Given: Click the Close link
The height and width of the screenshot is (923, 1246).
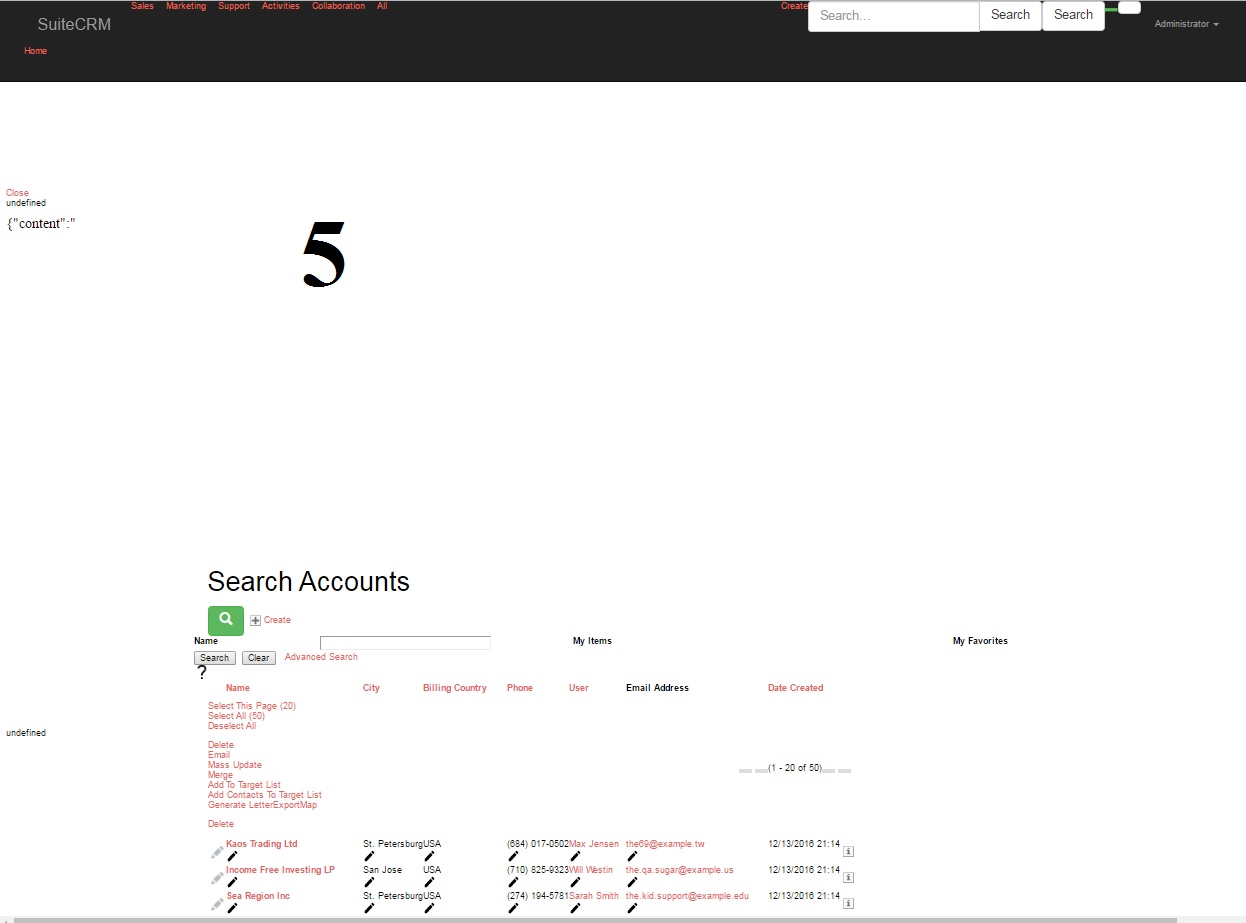Looking at the screenshot, I should [x=17, y=193].
